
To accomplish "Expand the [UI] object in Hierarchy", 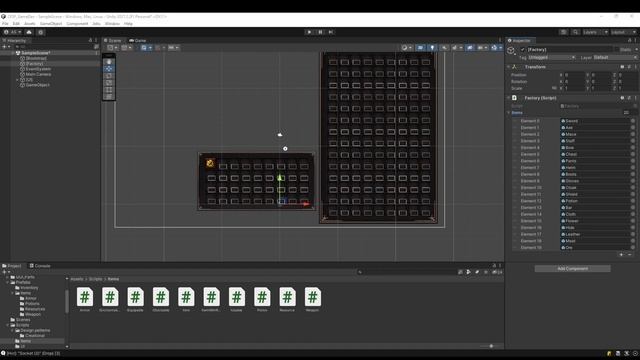I will [x=18, y=80].
